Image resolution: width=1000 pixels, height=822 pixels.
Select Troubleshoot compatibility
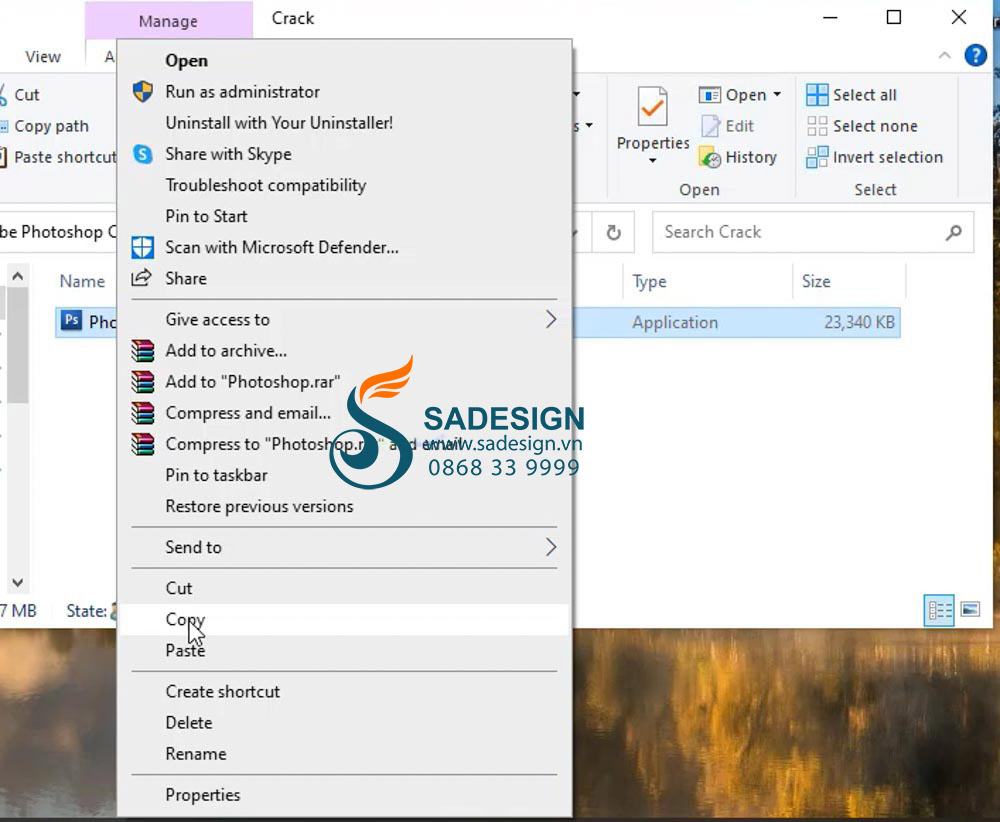pos(344,186)
